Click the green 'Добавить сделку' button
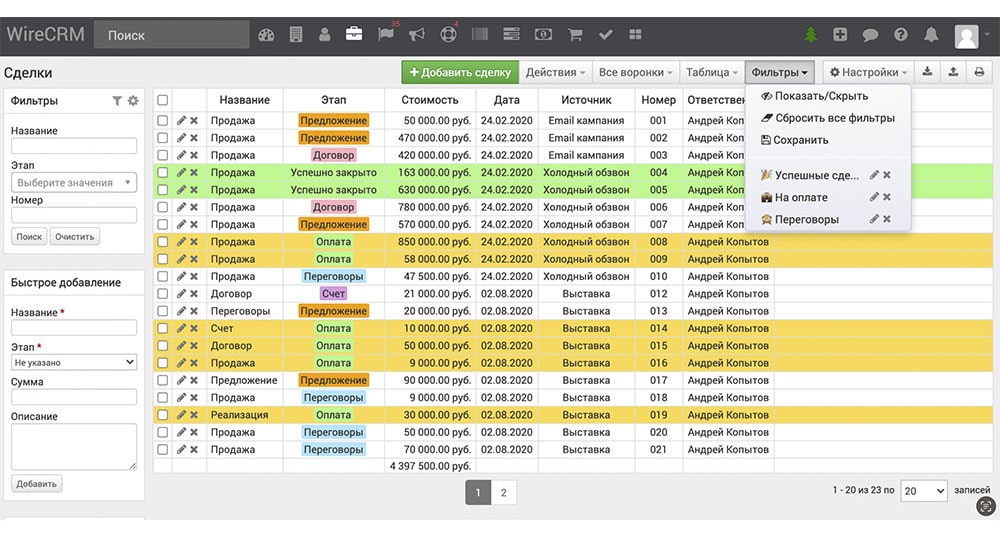Image resolution: width=1000 pixels, height=545 pixels. [460, 72]
